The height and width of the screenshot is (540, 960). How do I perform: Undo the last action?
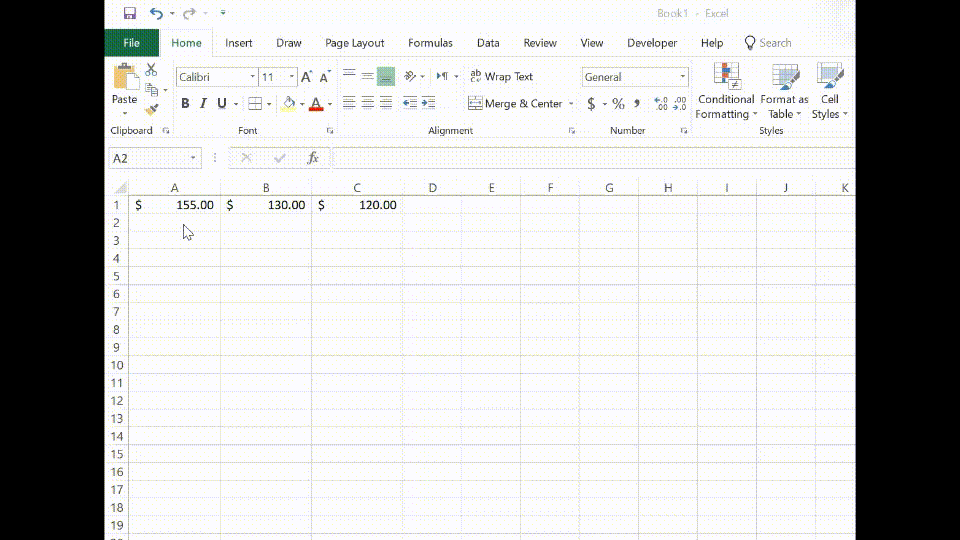point(156,13)
